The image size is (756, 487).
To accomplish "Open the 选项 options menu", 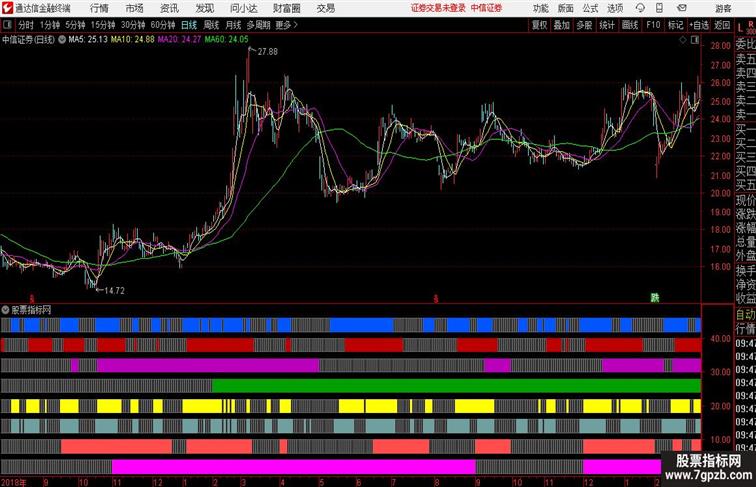I will tap(615, 8).
